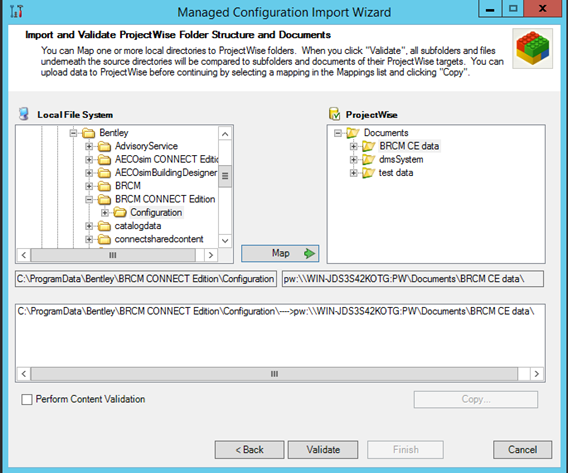Click the ProjectWise target path field
Image resolution: width=568 pixels, height=473 pixels.
pos(413,279)
